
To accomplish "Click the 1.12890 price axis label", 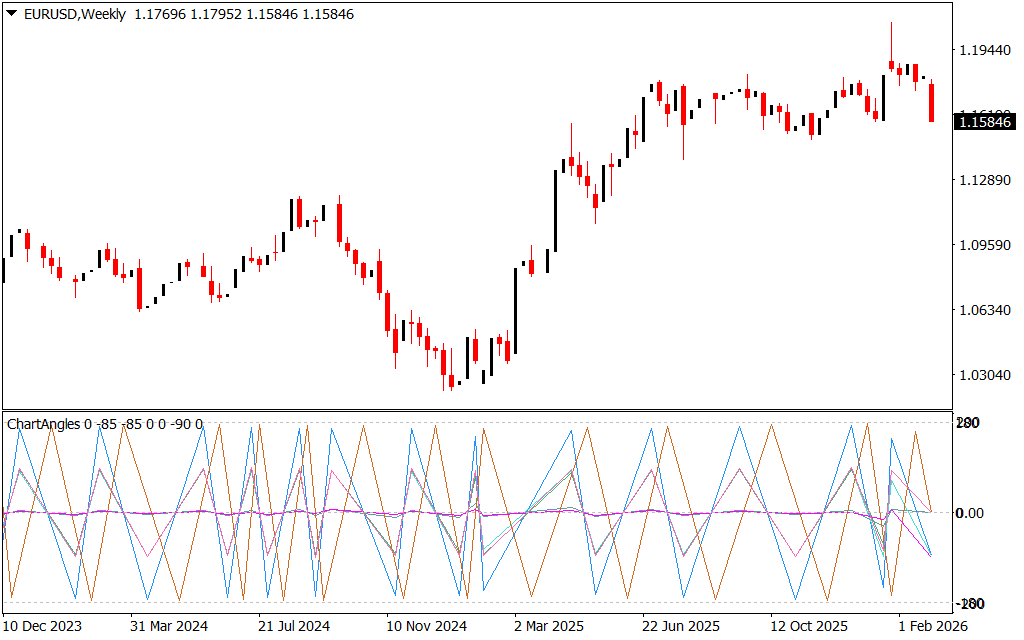I will [x=985, y=180].
